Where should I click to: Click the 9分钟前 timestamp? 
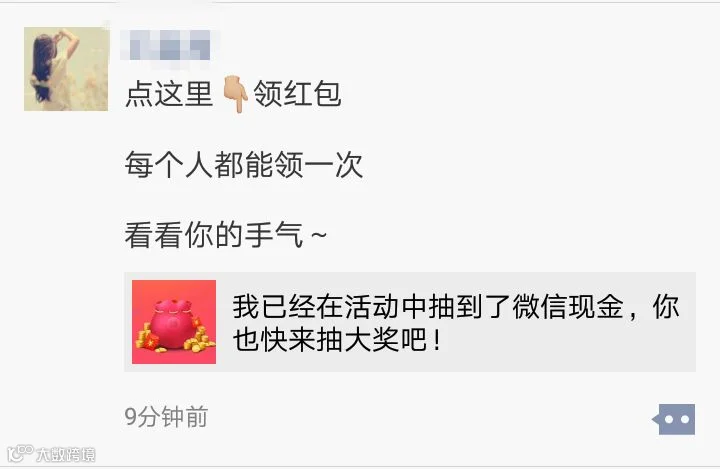coord(166,417)
